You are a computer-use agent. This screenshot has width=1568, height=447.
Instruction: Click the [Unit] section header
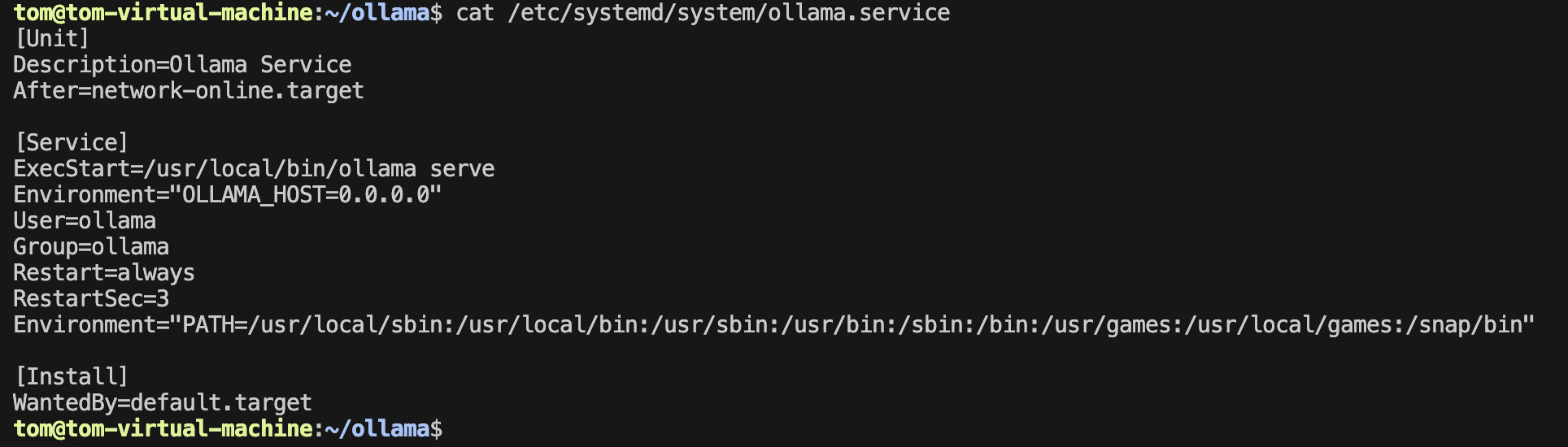tap(52, 39)
